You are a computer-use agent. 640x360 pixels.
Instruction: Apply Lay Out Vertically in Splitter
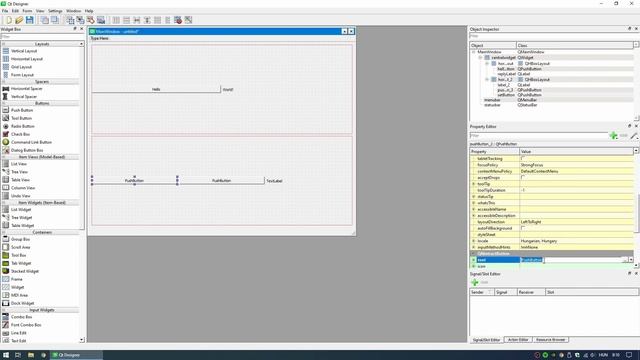click(x=147, y=20)
